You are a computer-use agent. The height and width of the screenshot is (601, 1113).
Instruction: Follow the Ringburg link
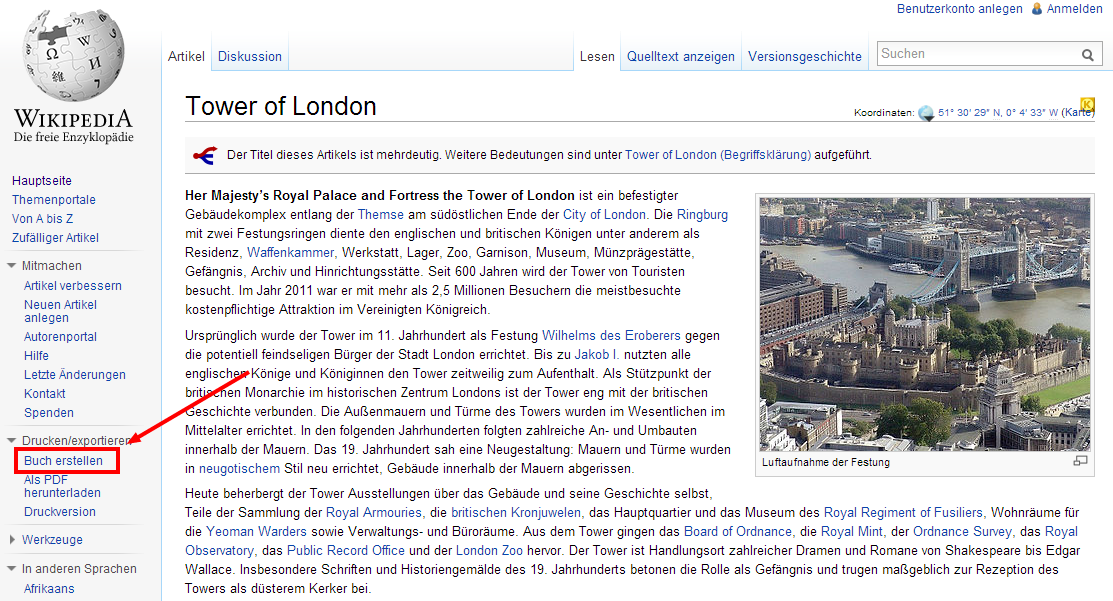click(702, 214)
